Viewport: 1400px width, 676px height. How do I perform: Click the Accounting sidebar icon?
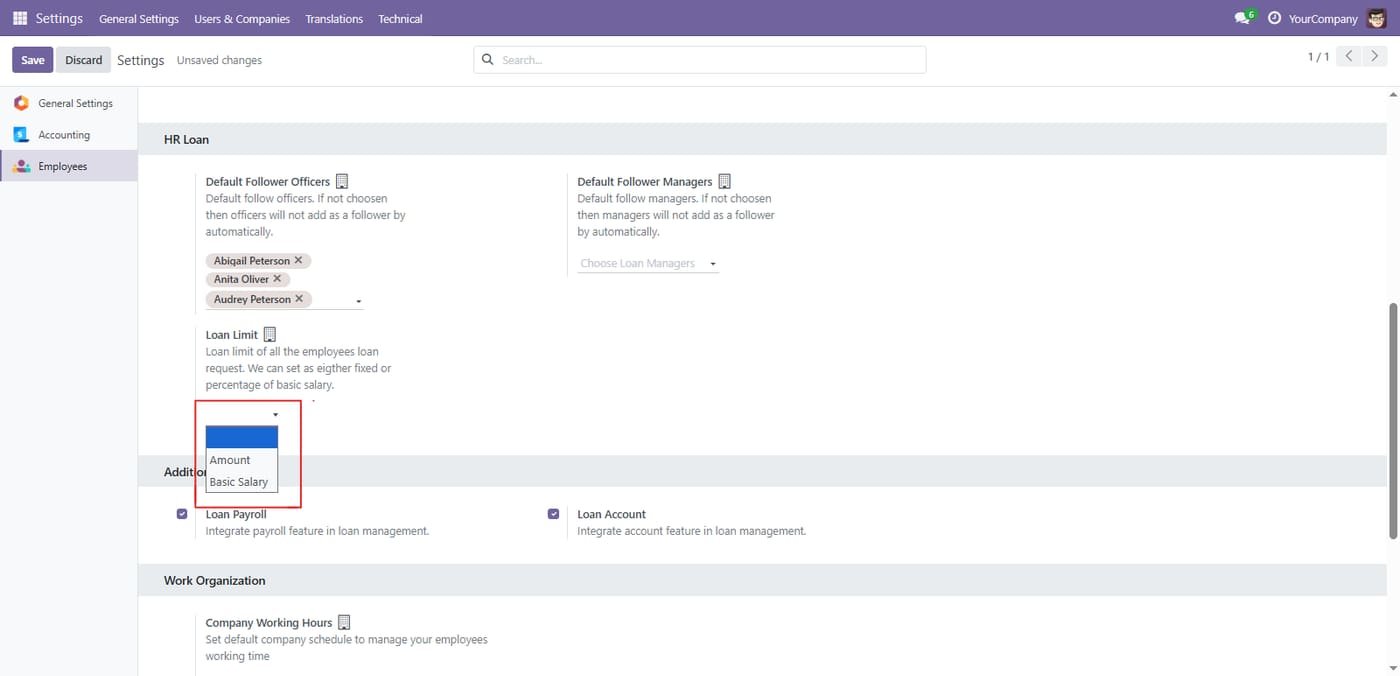click(x=21, y=135)
